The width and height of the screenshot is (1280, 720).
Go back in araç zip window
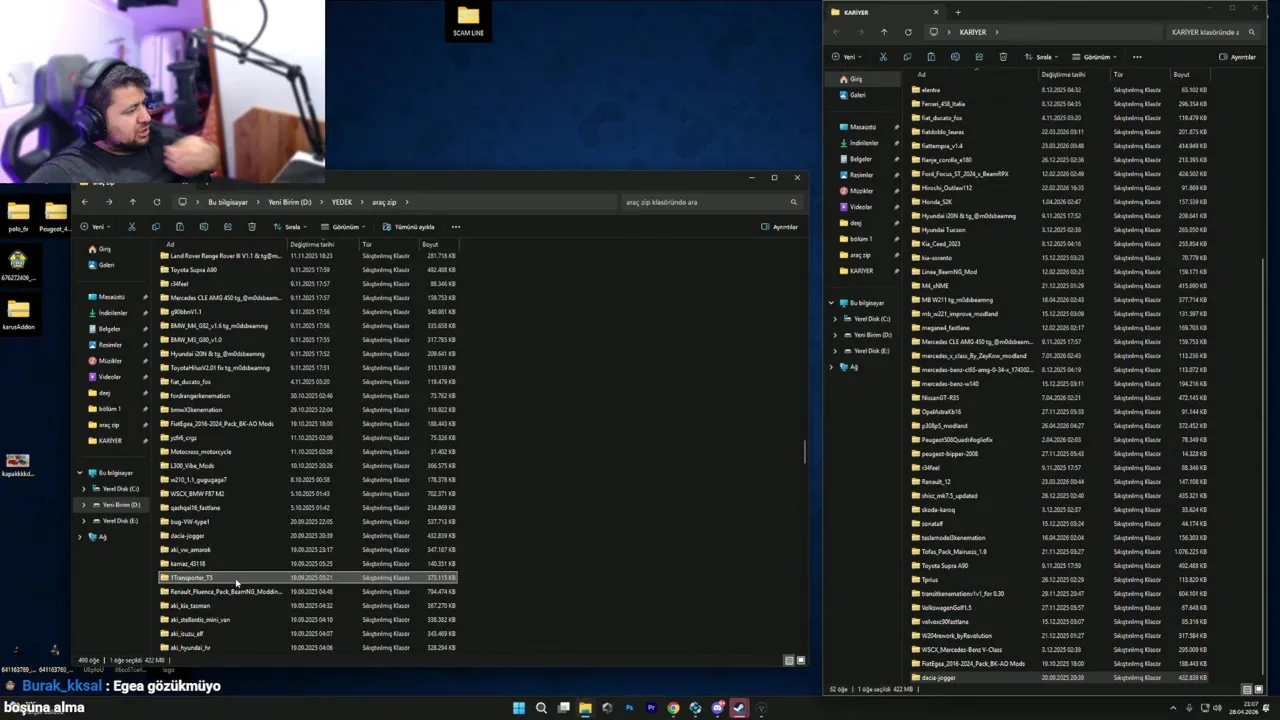click(x=84, y=202)
